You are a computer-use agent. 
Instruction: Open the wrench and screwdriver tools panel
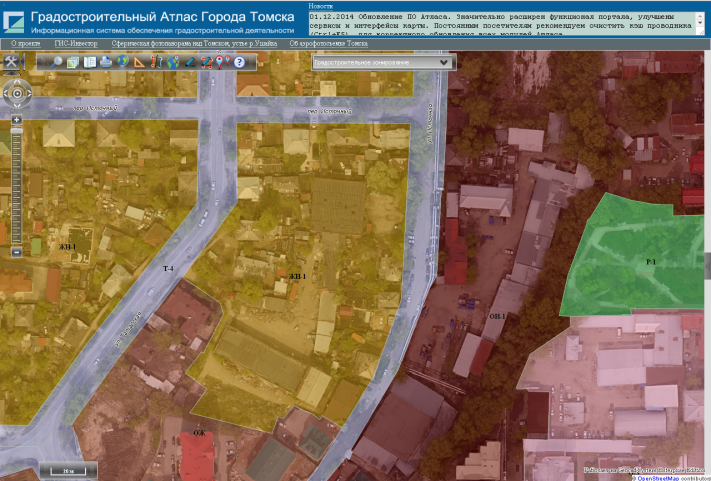point(11,62)
